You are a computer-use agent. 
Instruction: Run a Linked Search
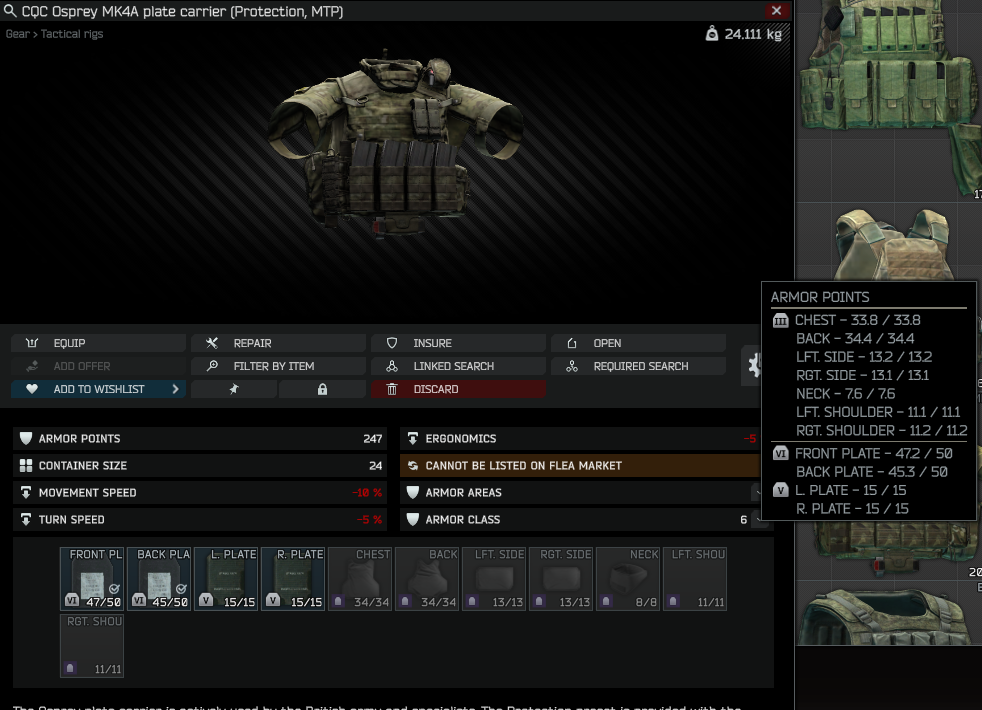tap(458, 366)
